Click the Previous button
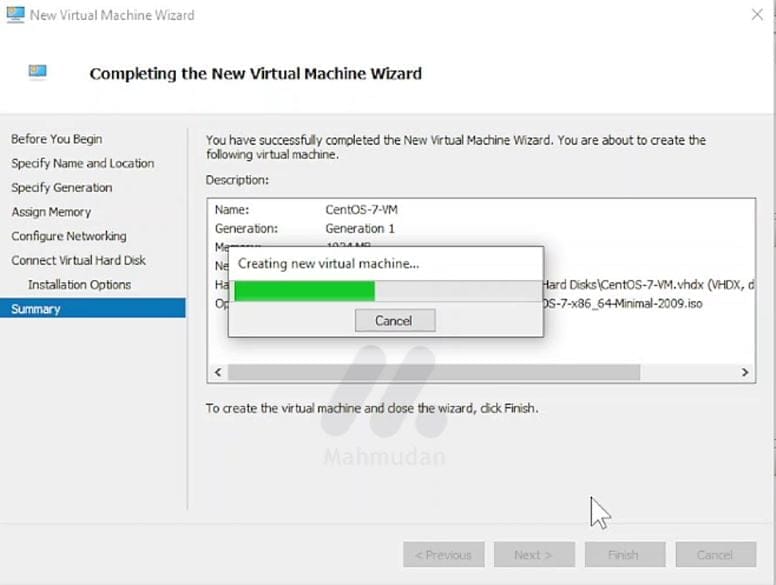The height and width of the screenshot is (585, 776). pos(444,555)
